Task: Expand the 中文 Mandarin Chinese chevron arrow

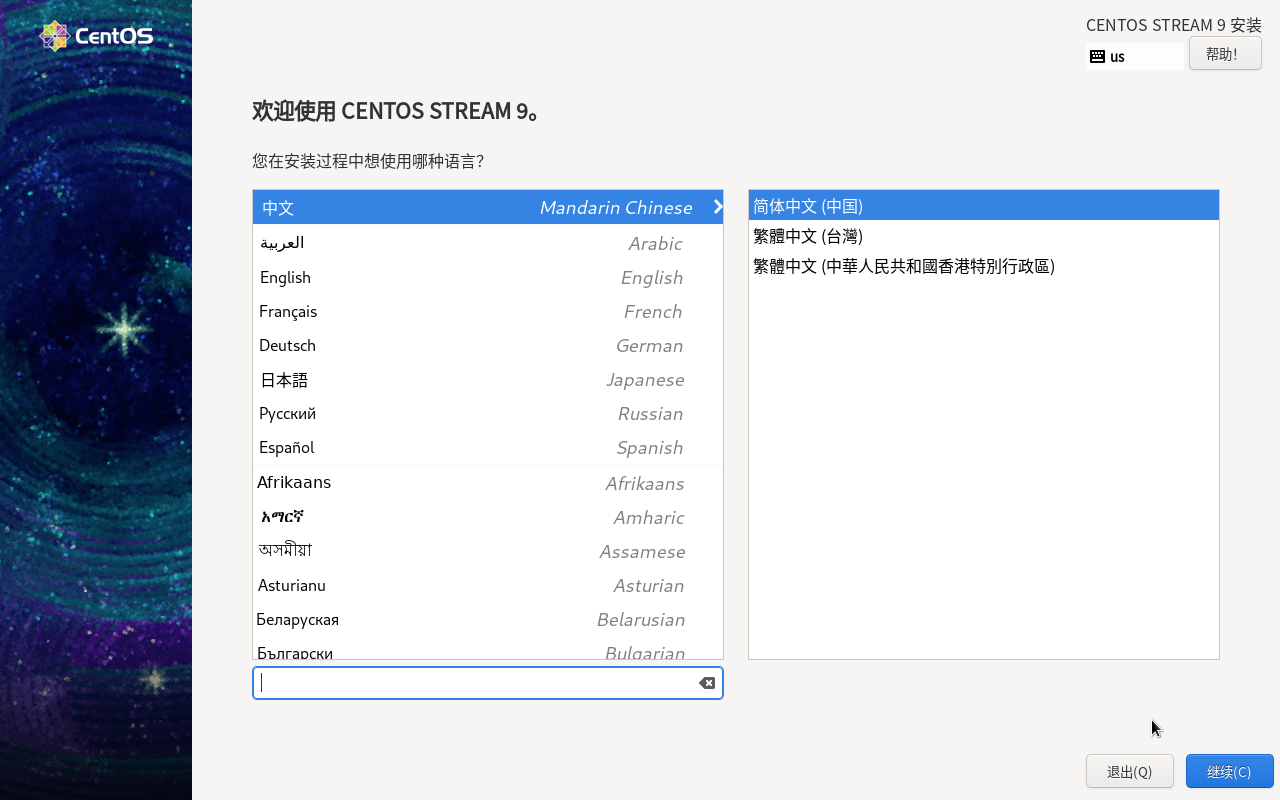Action: 717,207
